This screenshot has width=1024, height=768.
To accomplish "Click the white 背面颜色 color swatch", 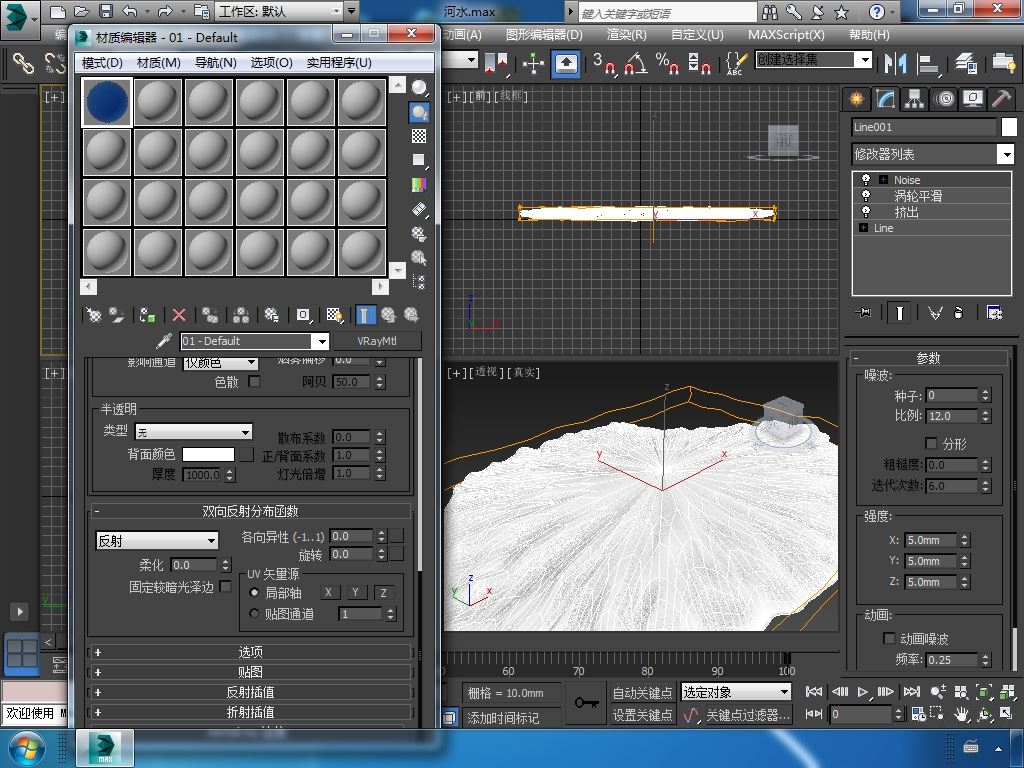I will pyautogui.click(x=208, y=455).
